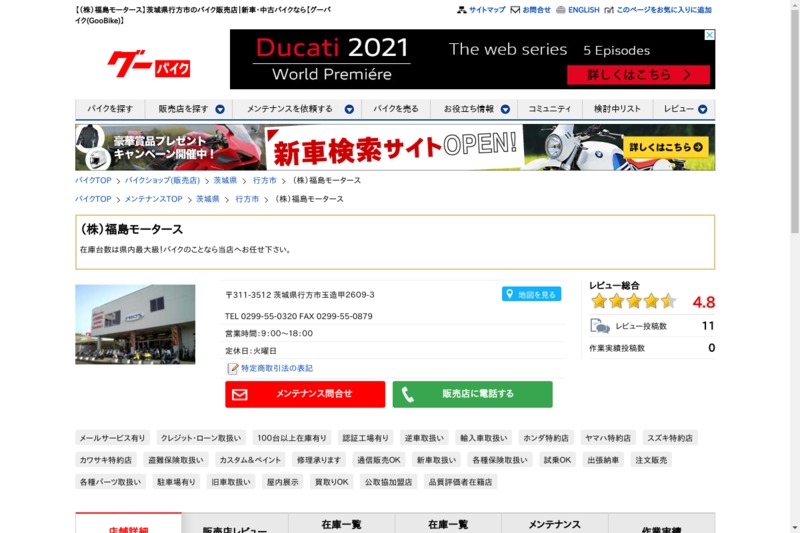Click the add-to-favorites icon in header
Image resolution: width=800 pixels, height=533 pixels.
tap(609, 10)
